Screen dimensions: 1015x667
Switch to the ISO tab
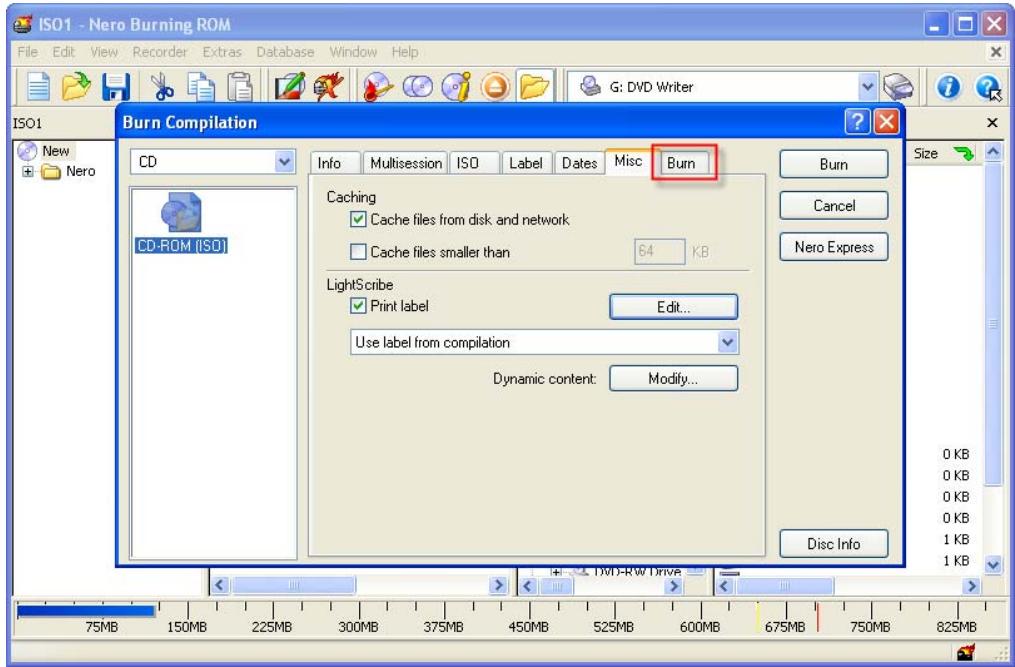(474, 163)
